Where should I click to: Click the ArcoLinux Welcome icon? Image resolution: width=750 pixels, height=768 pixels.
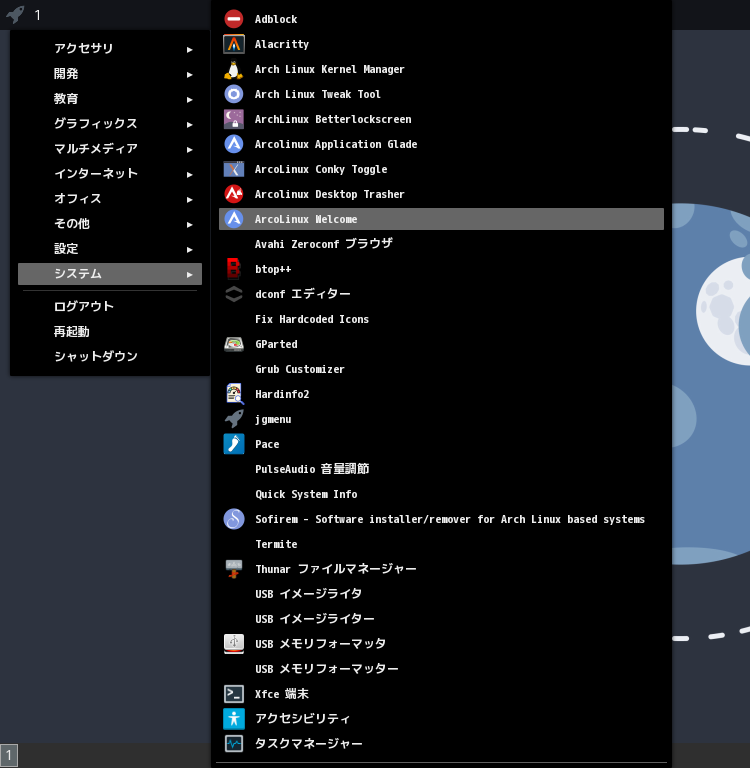point(234,219)
